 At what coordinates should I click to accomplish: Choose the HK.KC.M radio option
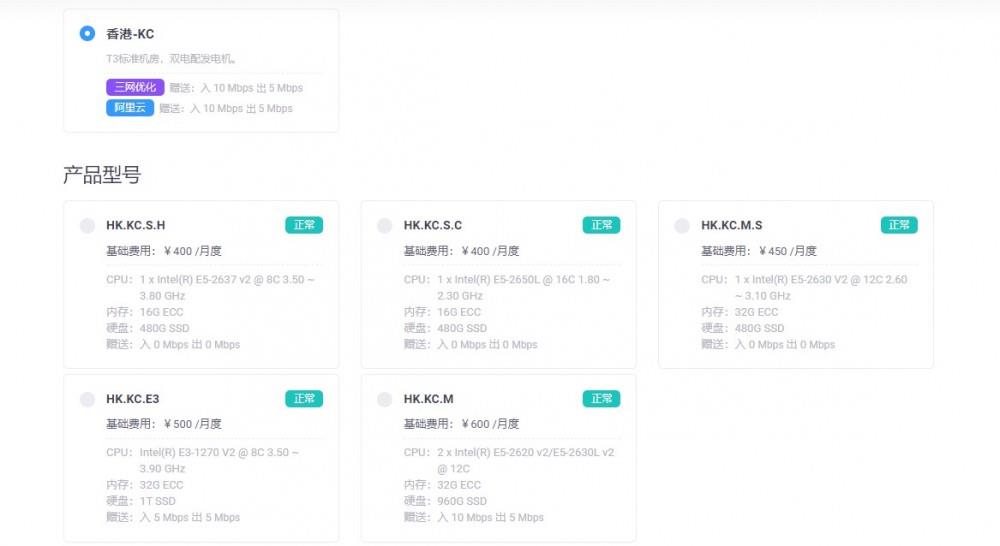pyautogui.click(x=385, y=399)
